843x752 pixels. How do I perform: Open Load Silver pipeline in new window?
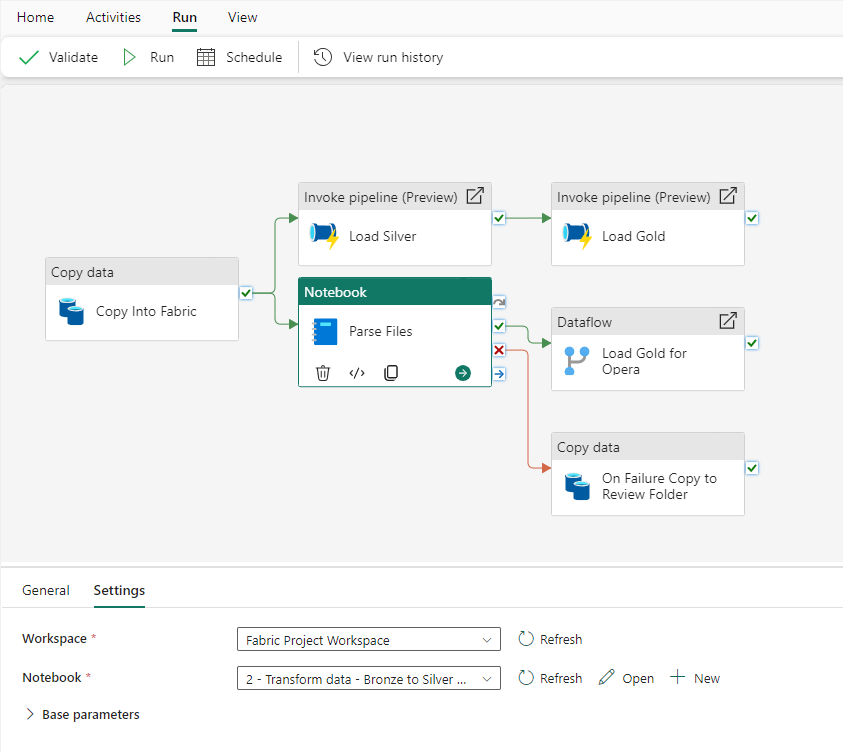click(476, 196)
